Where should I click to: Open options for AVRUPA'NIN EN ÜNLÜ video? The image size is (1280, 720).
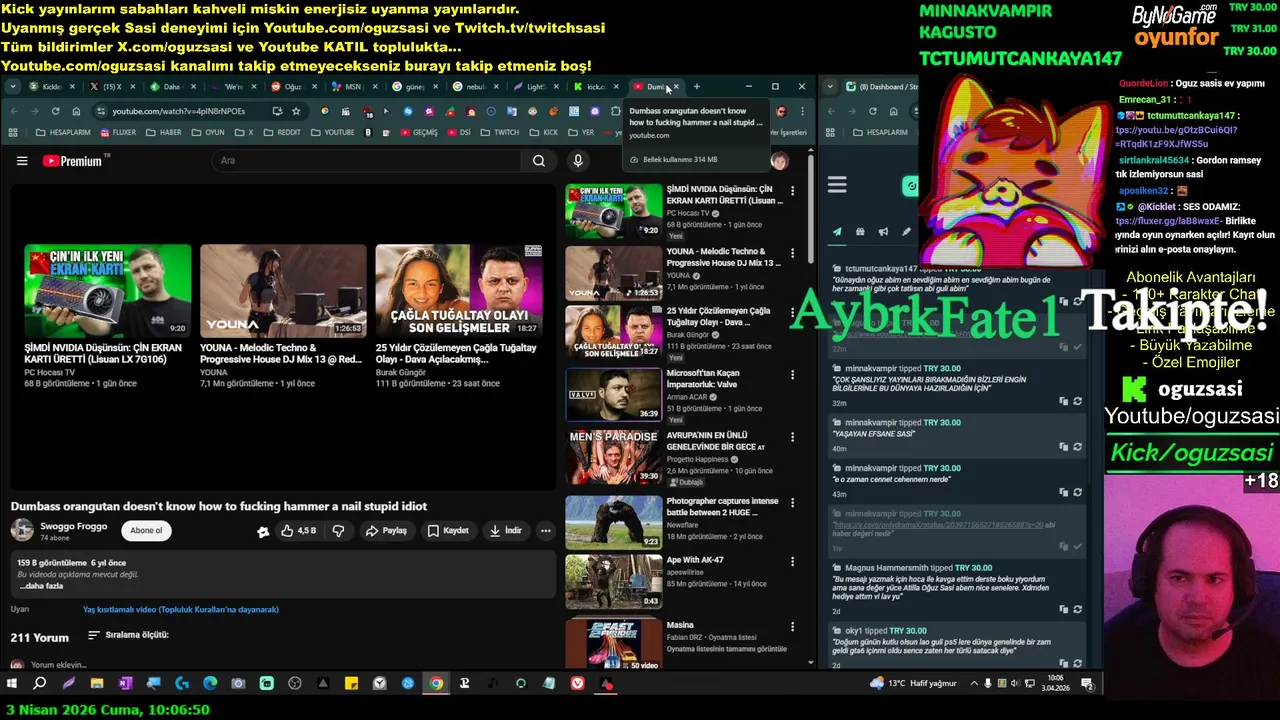click(792, 437)
